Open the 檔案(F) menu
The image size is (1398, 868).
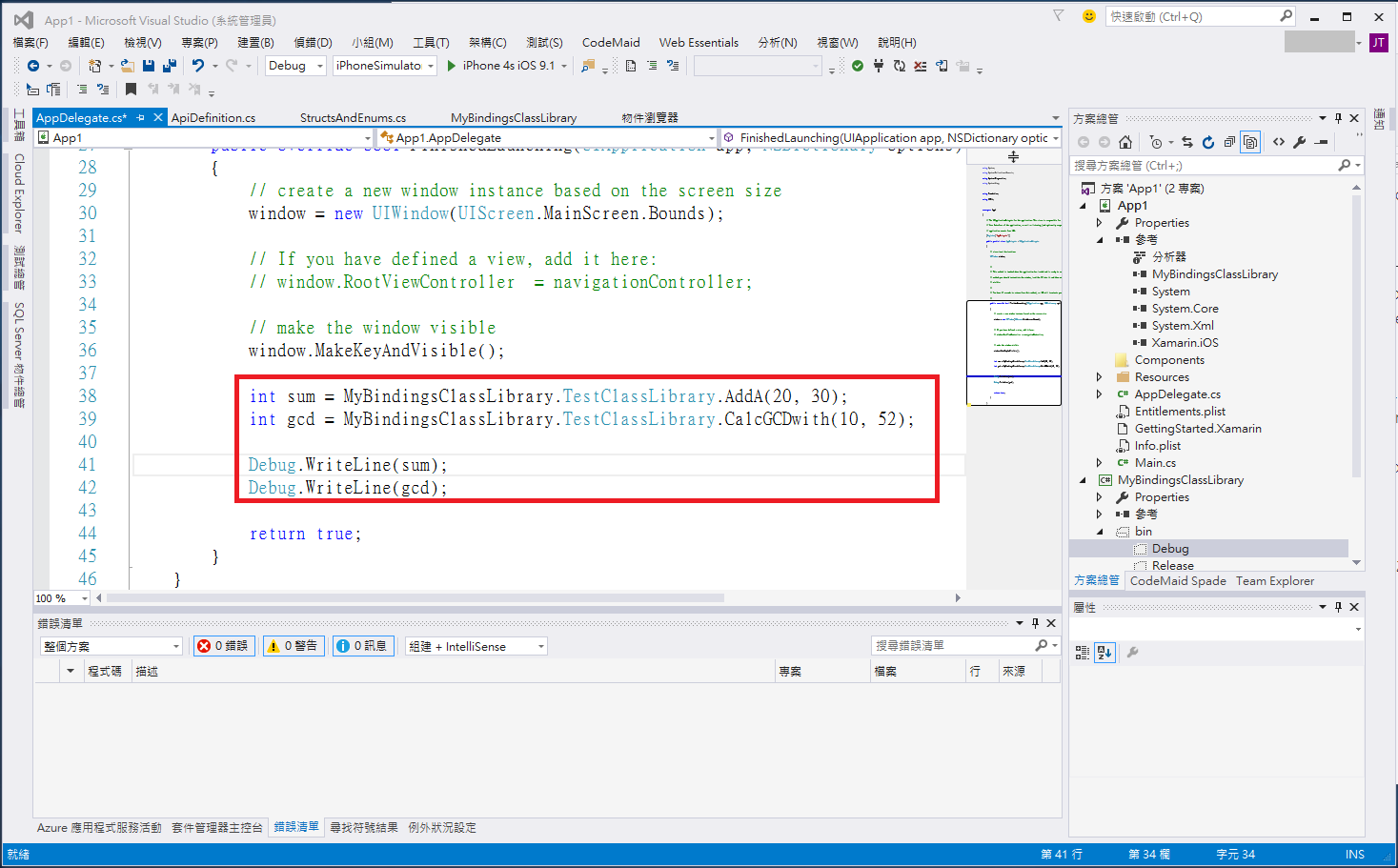pyautogui.click(x=30, y=42)
